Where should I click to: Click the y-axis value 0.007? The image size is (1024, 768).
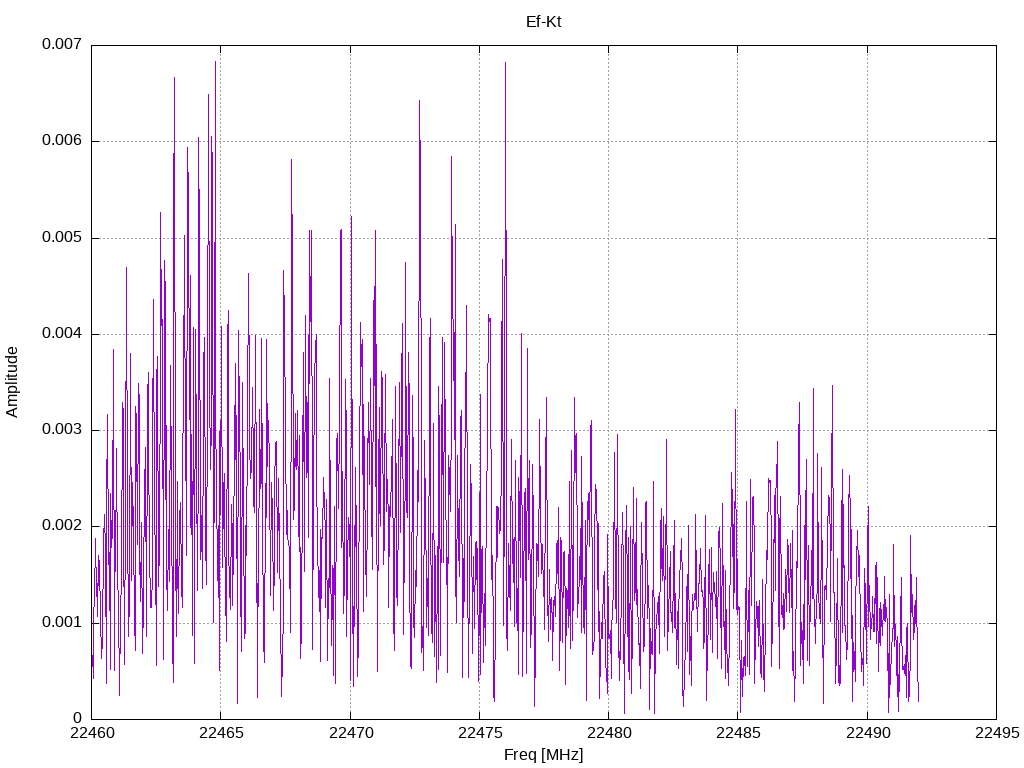[62, 44]
